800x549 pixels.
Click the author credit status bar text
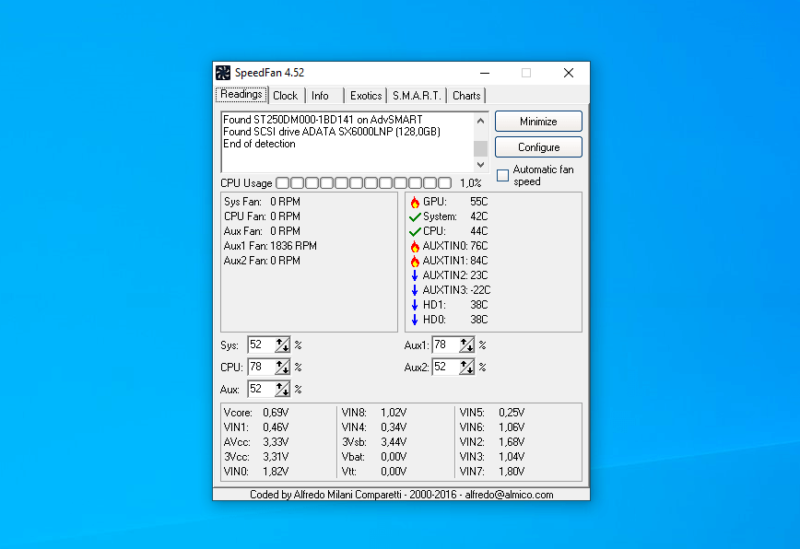tap(402, 494)
